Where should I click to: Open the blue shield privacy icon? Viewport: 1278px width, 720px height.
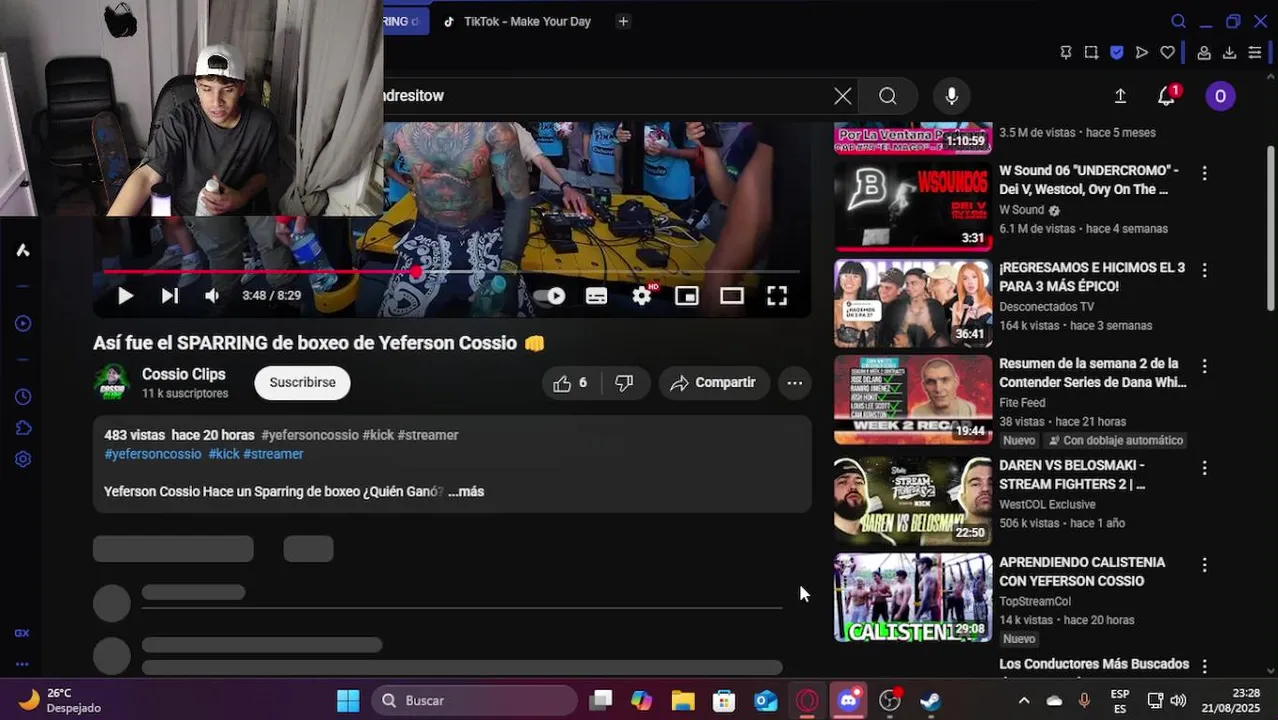tap(1117, 53)
